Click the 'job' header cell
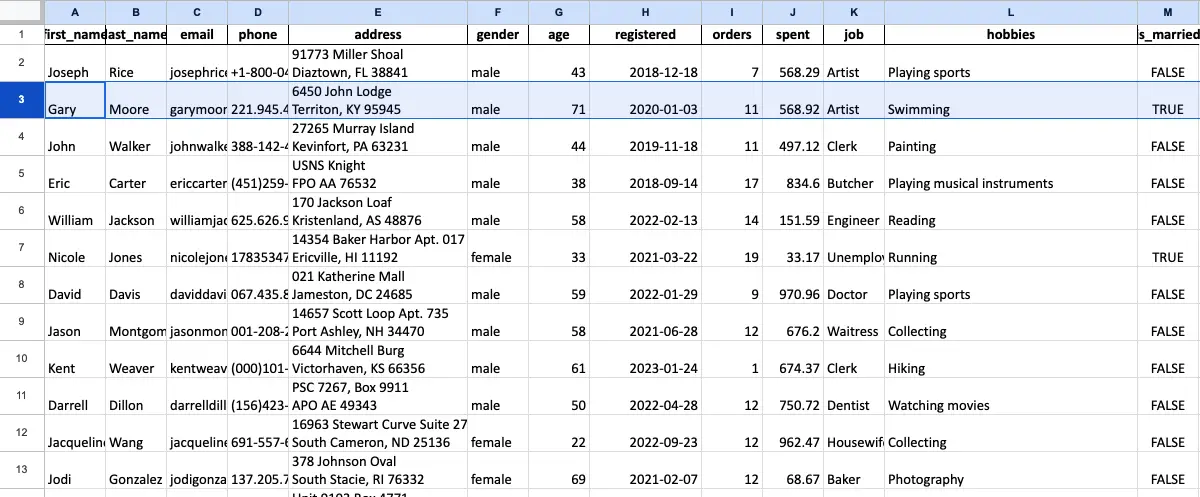 click(x=854, y=34)
